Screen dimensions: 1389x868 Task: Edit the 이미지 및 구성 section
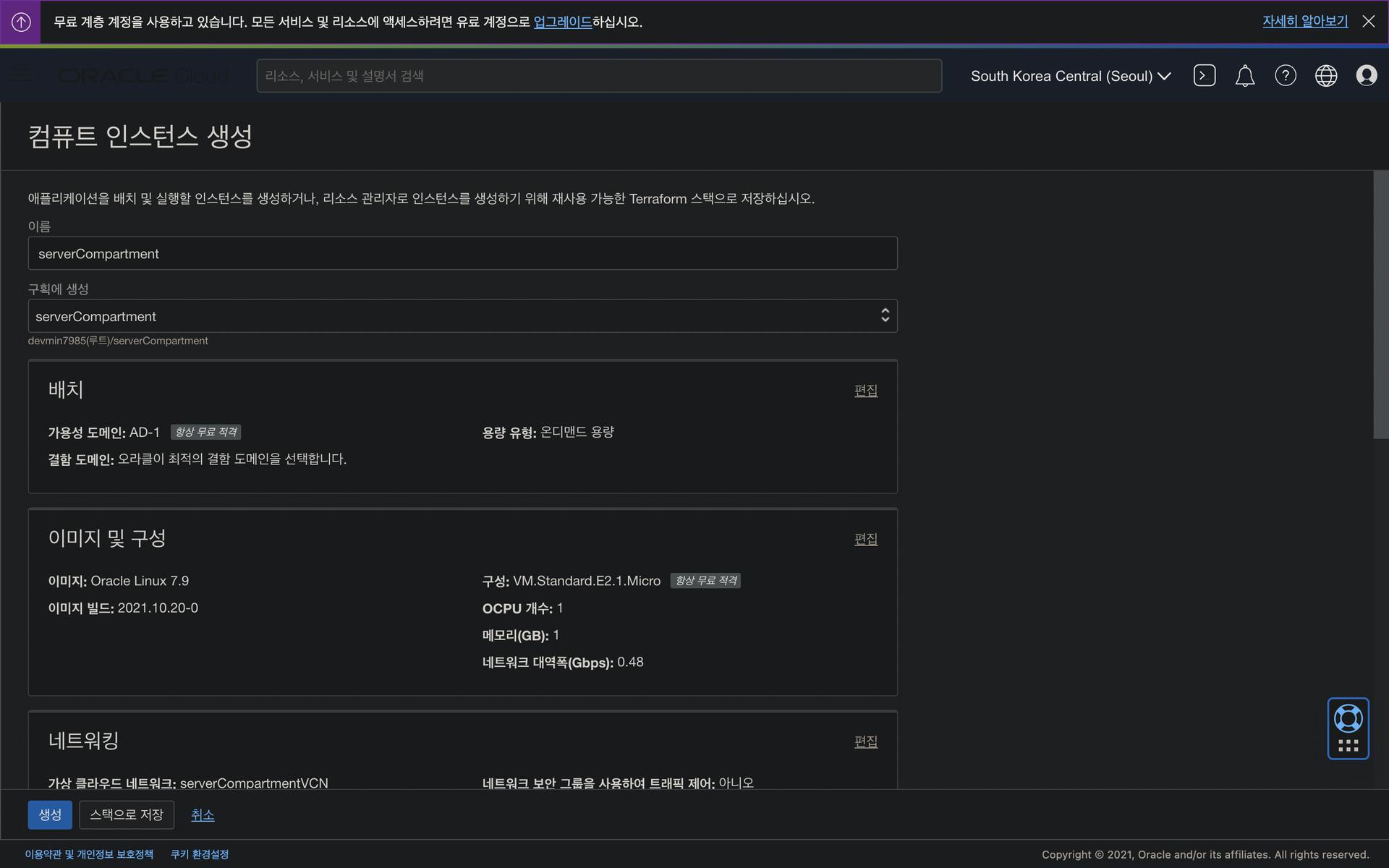[x=865, y=539]
